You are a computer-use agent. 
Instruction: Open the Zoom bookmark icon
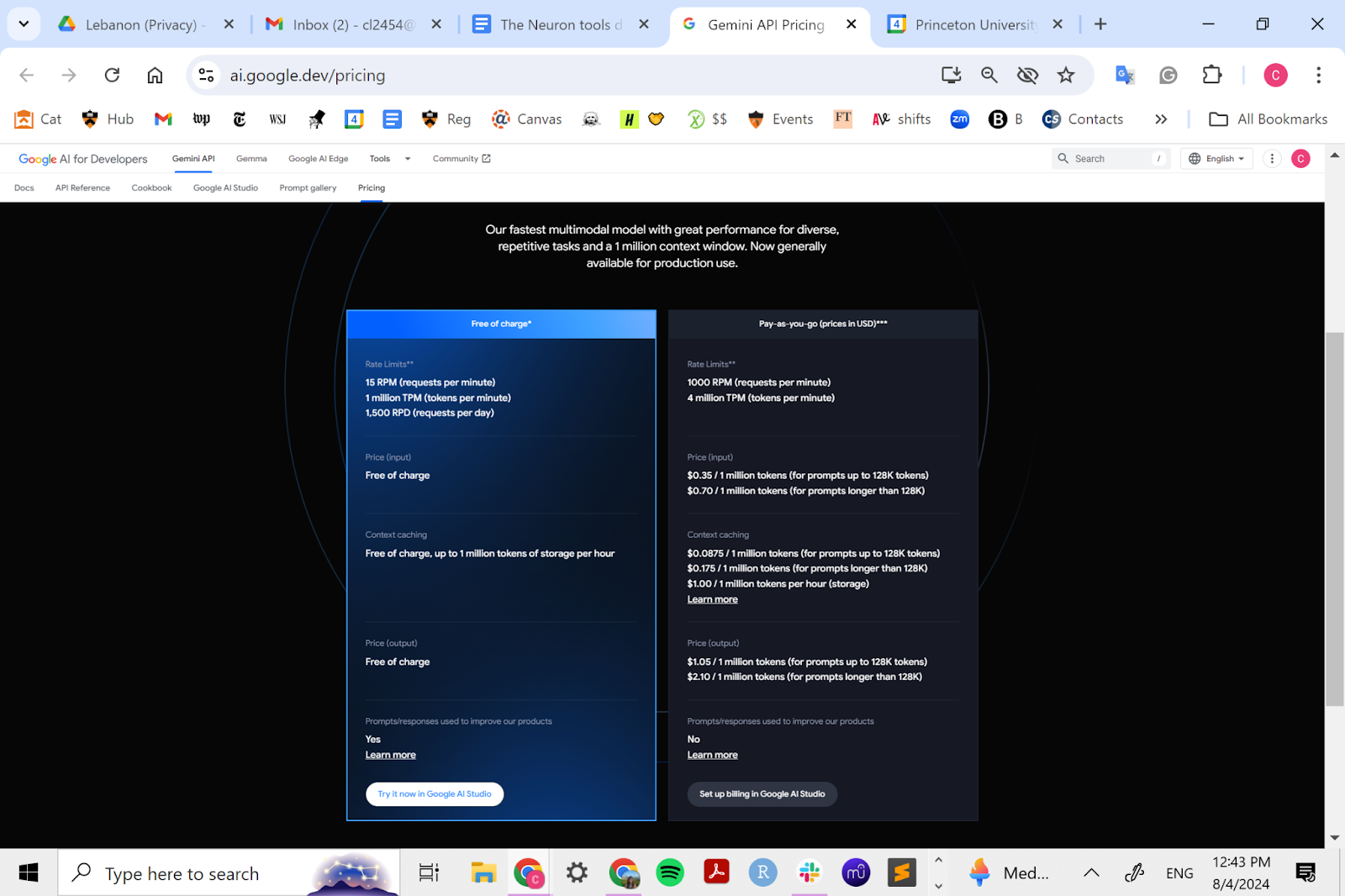(960, 119)
